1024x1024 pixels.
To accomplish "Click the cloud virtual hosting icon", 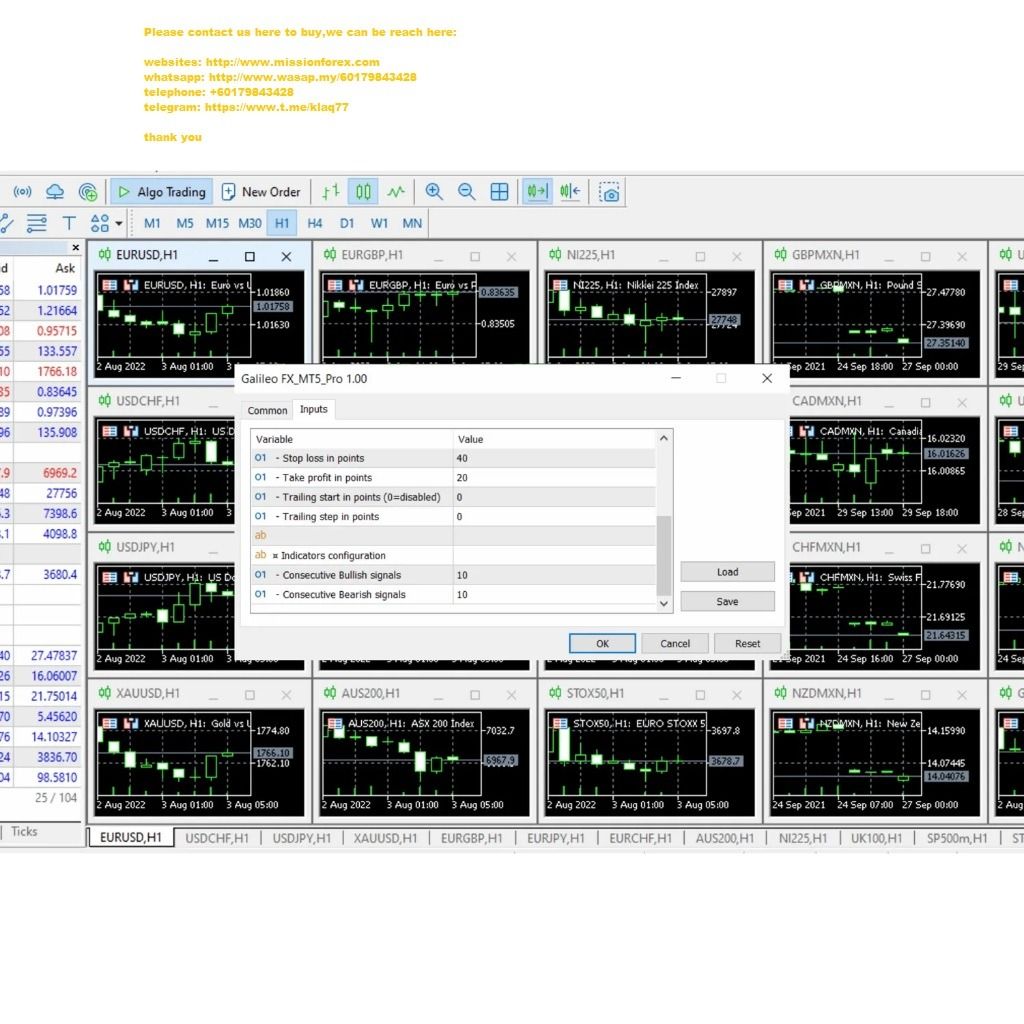I will [x=55, y=192].
